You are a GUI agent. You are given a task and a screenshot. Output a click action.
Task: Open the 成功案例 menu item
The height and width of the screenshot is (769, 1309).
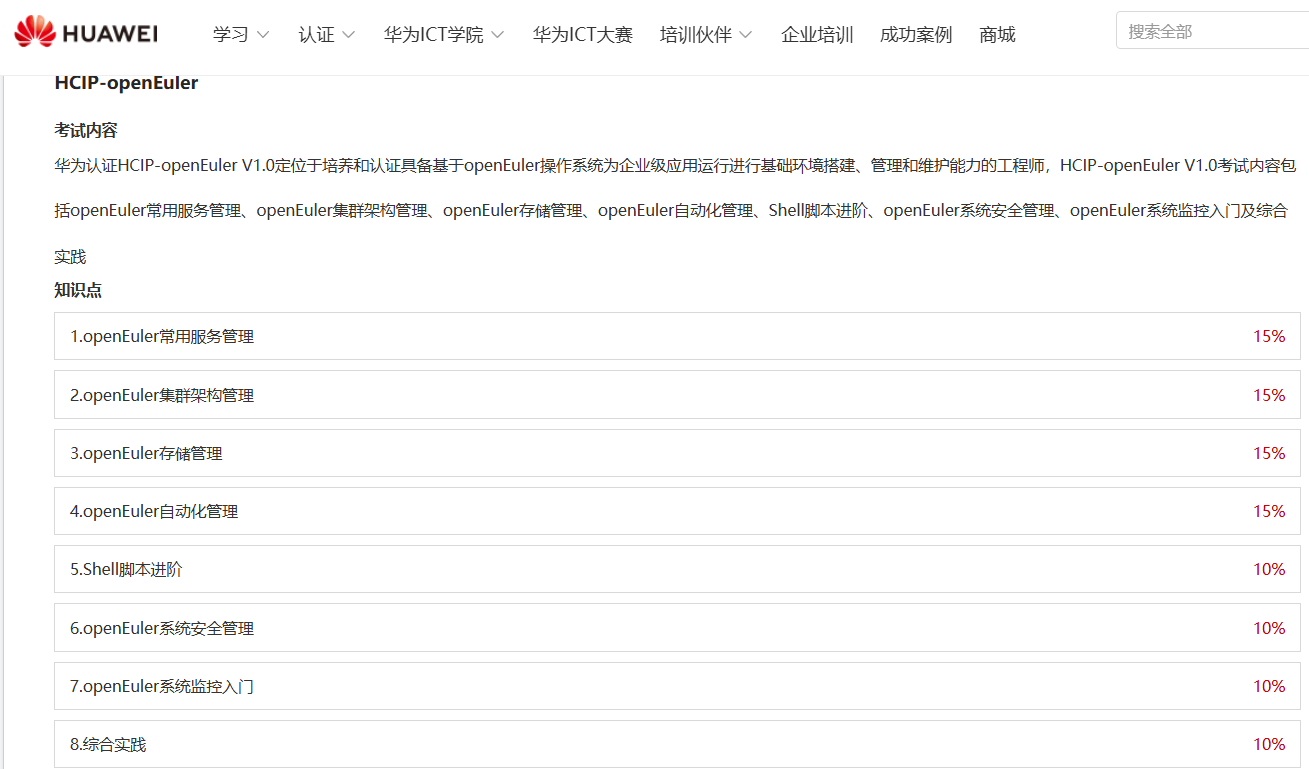click(915, 35)
